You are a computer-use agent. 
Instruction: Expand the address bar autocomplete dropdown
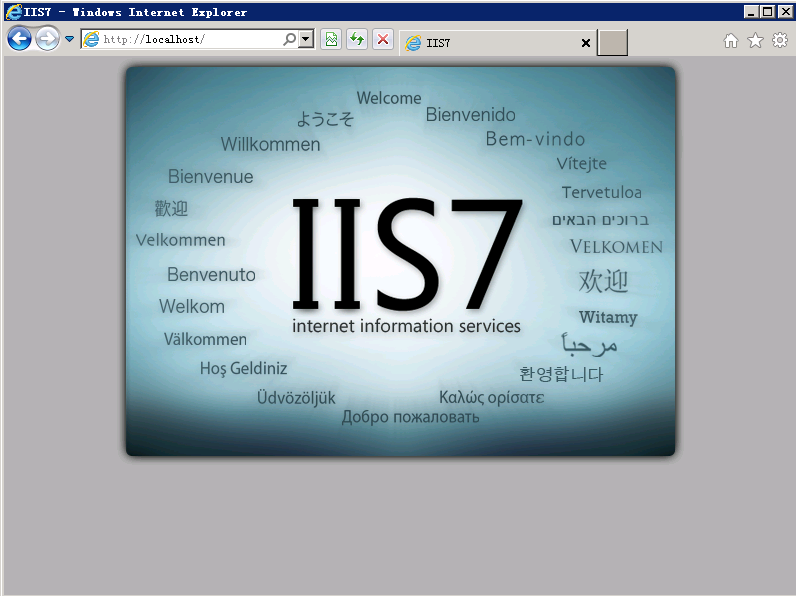point(306,39)
